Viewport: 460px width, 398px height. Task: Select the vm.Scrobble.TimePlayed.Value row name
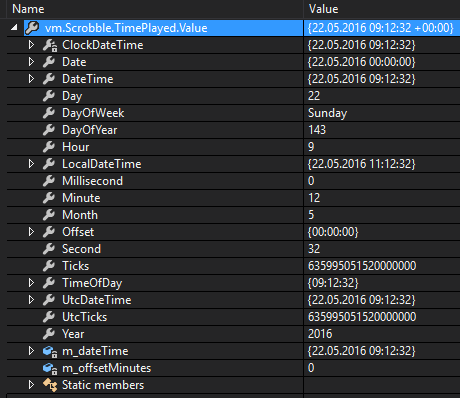click(126, 28)
